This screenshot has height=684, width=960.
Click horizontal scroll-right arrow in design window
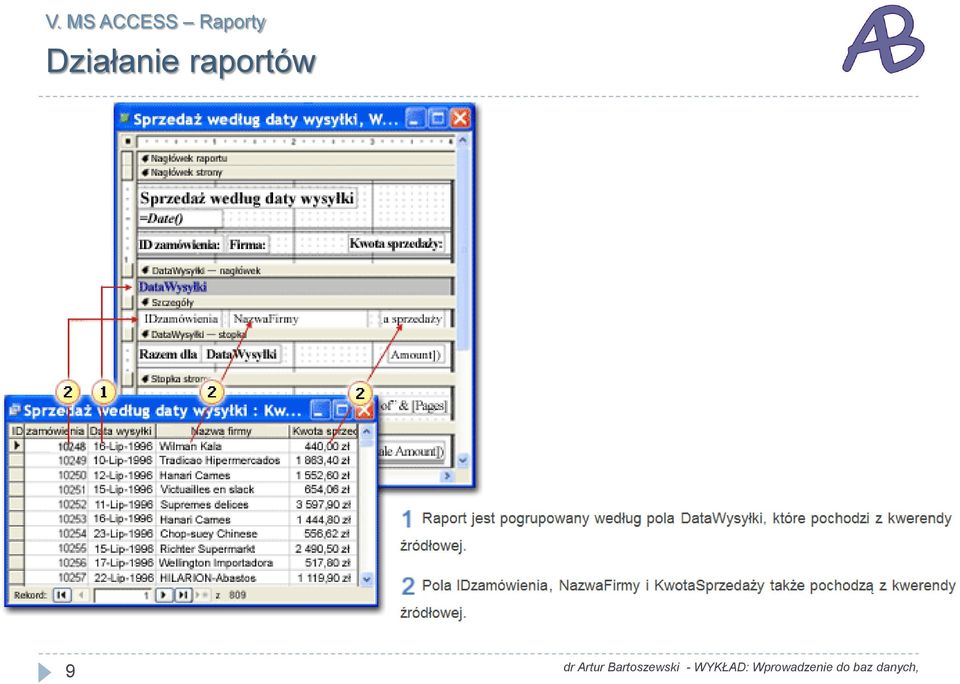[447, 475]
